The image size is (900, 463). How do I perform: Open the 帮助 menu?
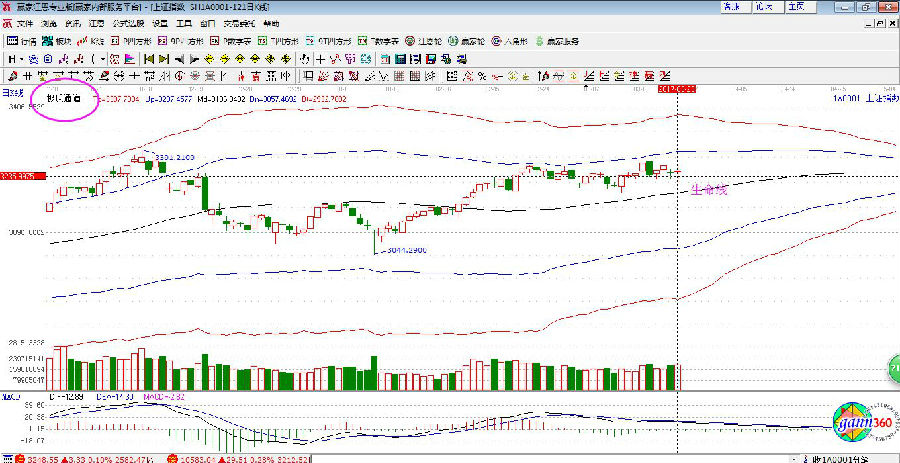pos(272,23)
